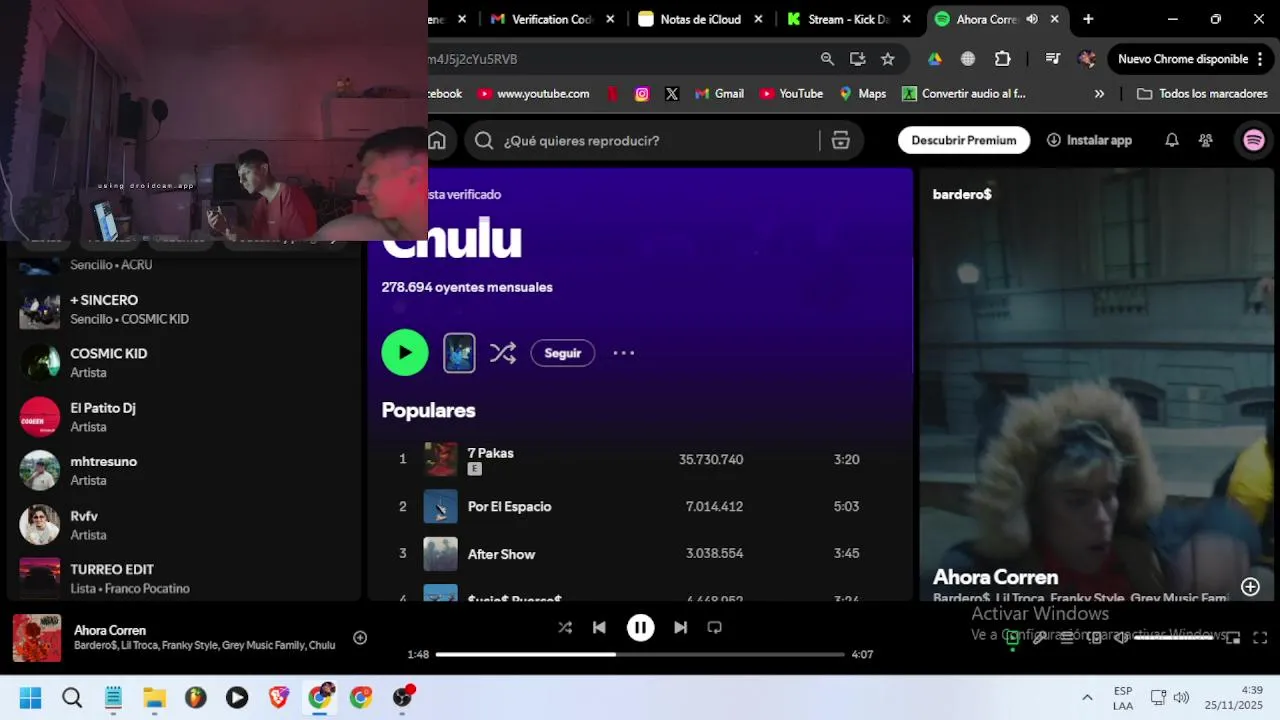Open full screen player

pos(1260,637)
